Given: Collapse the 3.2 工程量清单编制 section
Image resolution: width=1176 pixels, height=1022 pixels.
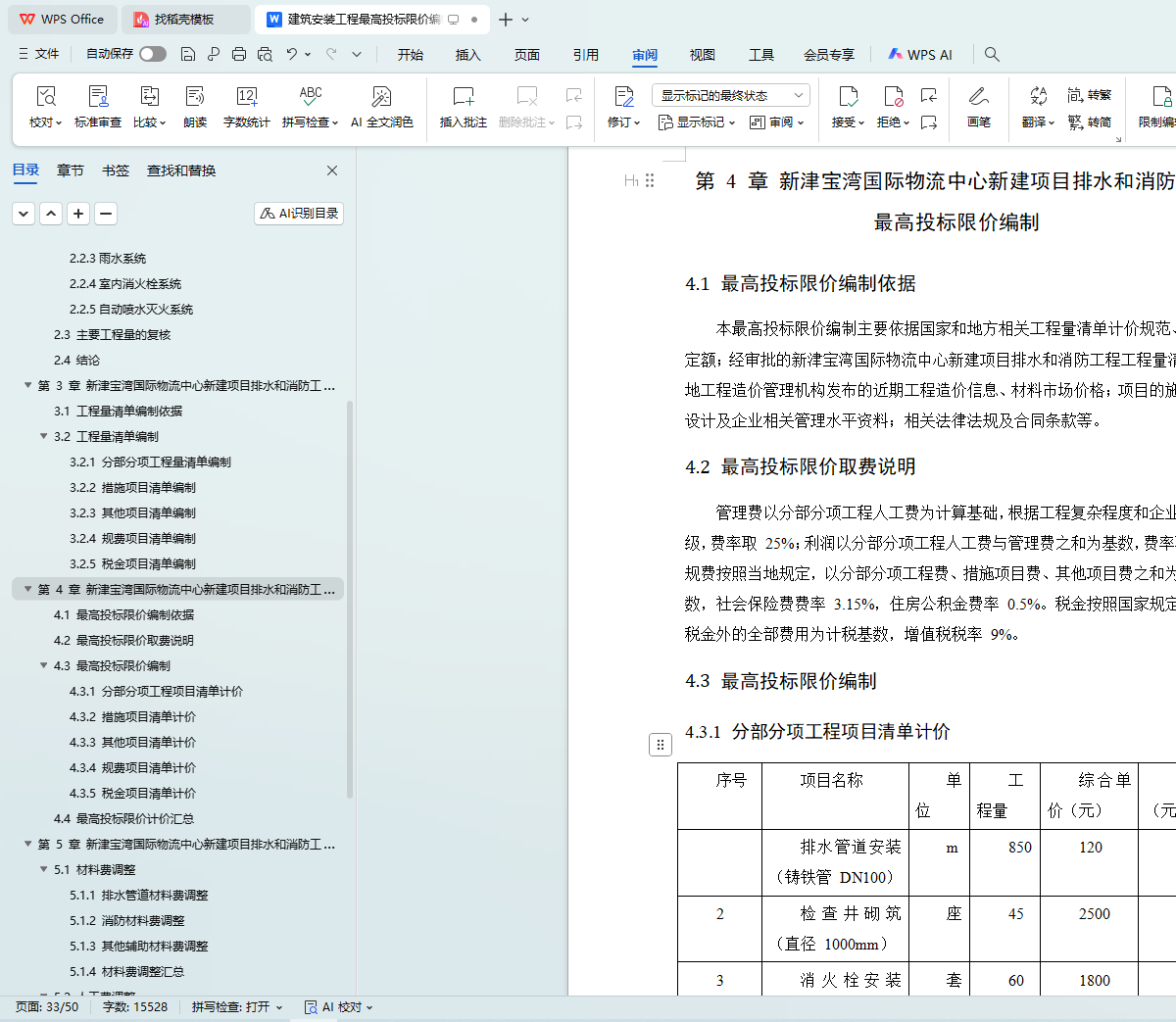Looking at the screenshot, I should point(44,436).
